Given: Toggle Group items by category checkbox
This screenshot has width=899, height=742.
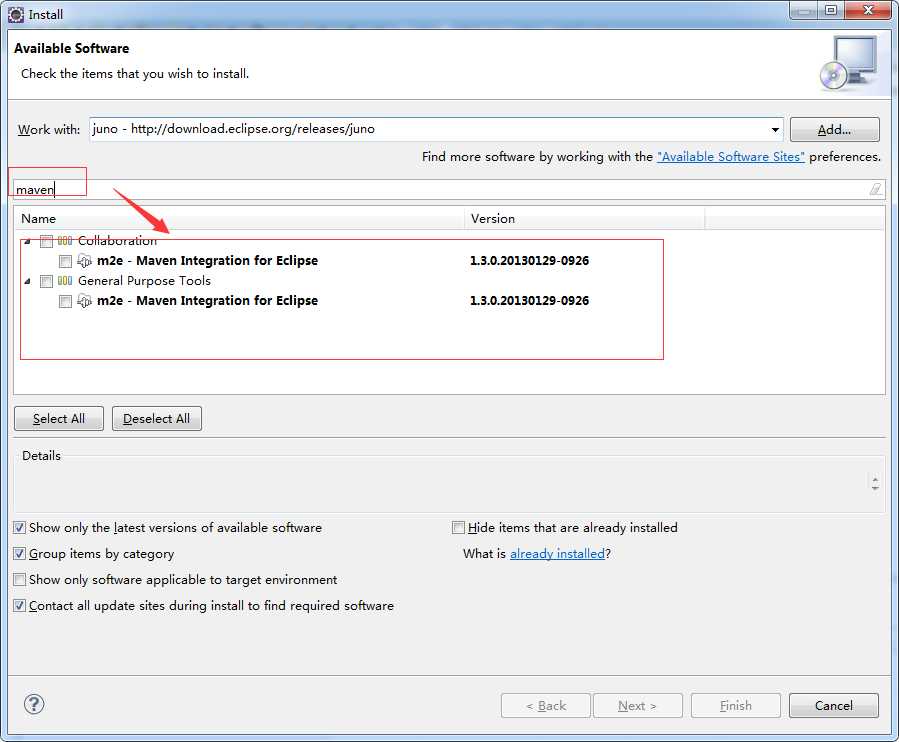Looking at the screenshot, I should pos(19,553).
